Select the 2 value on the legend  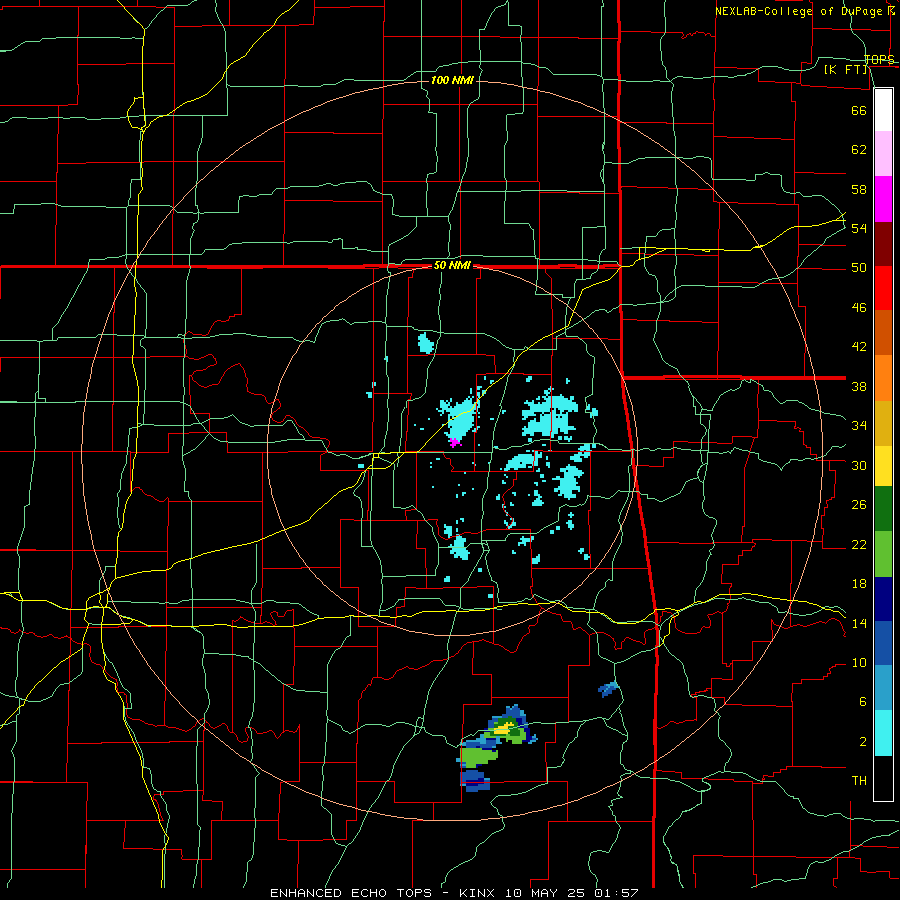tap(862, 742)
